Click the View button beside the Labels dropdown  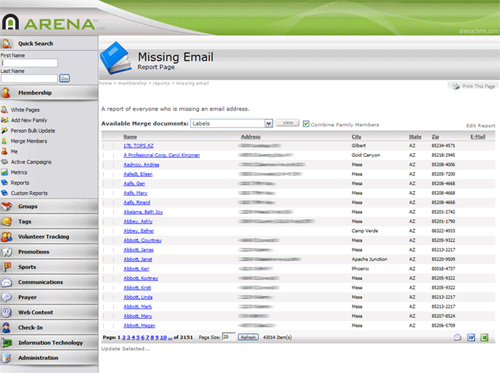pyautogui.click(x=288, y=123)
